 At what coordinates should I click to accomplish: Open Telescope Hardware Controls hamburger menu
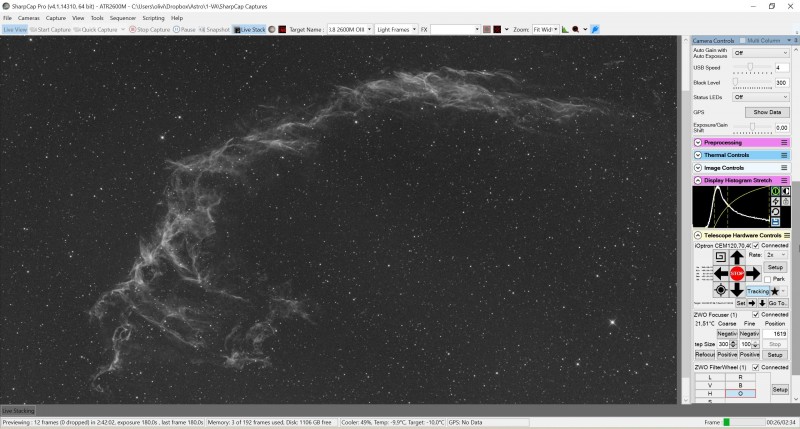pos(787,235)
